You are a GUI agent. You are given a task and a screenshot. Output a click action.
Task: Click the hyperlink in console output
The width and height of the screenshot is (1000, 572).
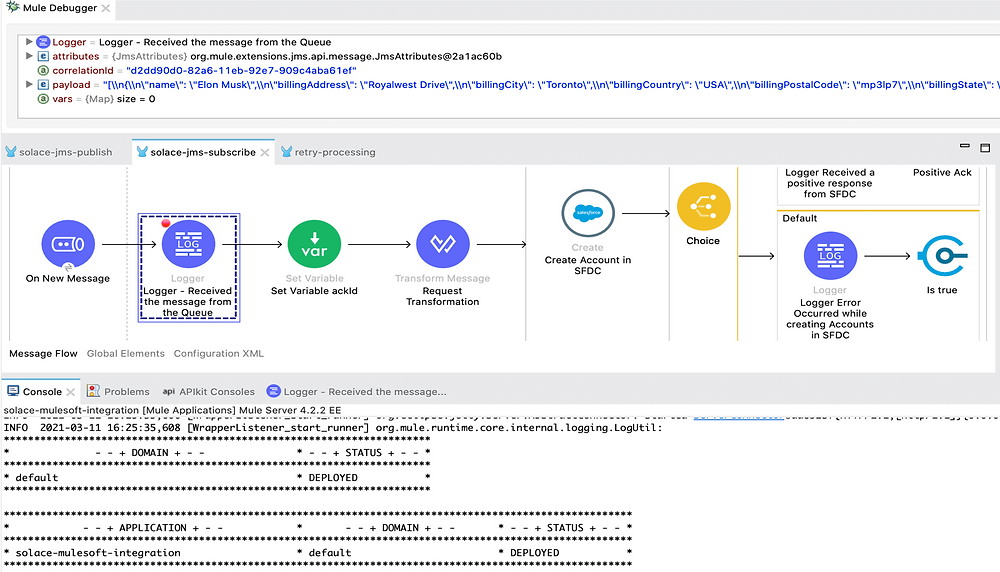739,416
